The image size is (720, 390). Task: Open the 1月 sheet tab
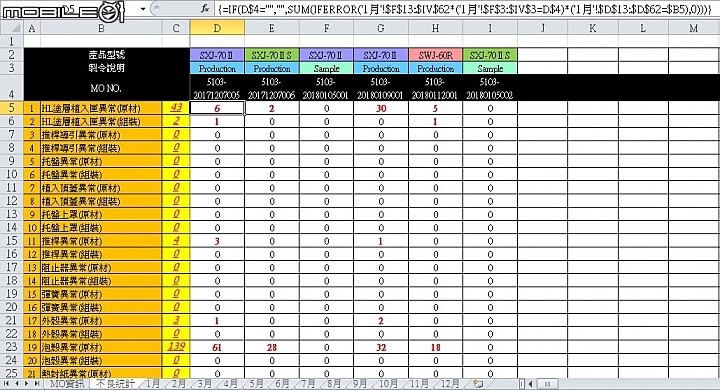[x=153, y=384]
